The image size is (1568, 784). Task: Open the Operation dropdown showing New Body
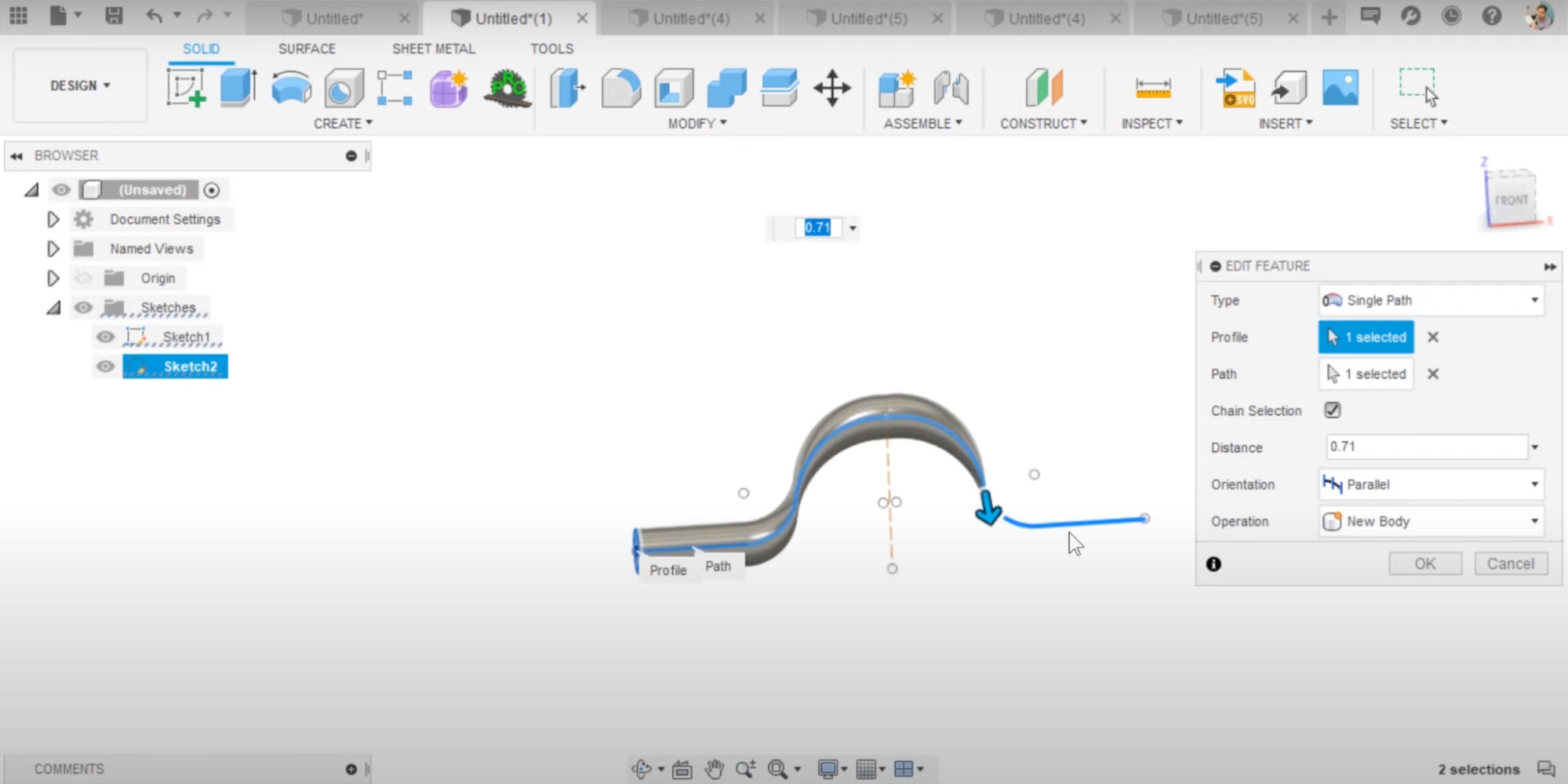tap(1431, 521)
